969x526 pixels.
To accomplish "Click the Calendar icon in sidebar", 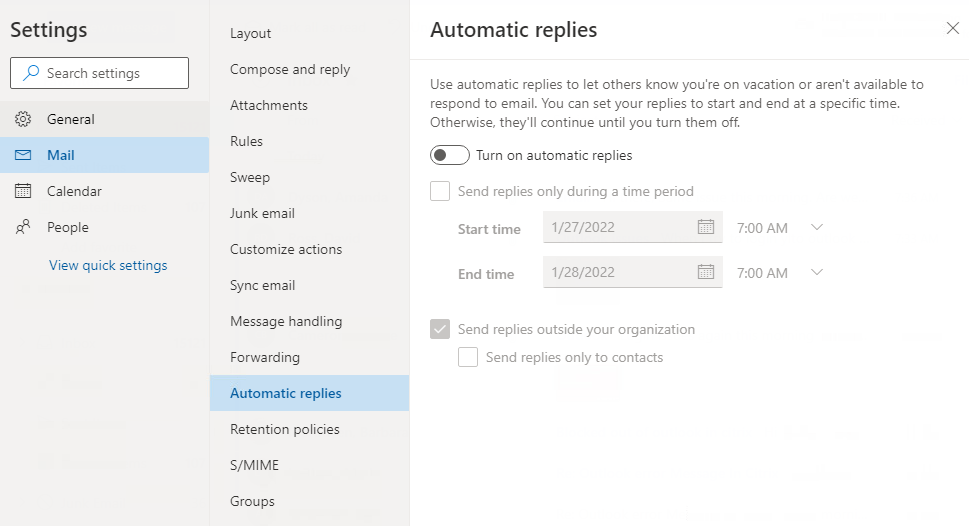I will coord(23,191).
